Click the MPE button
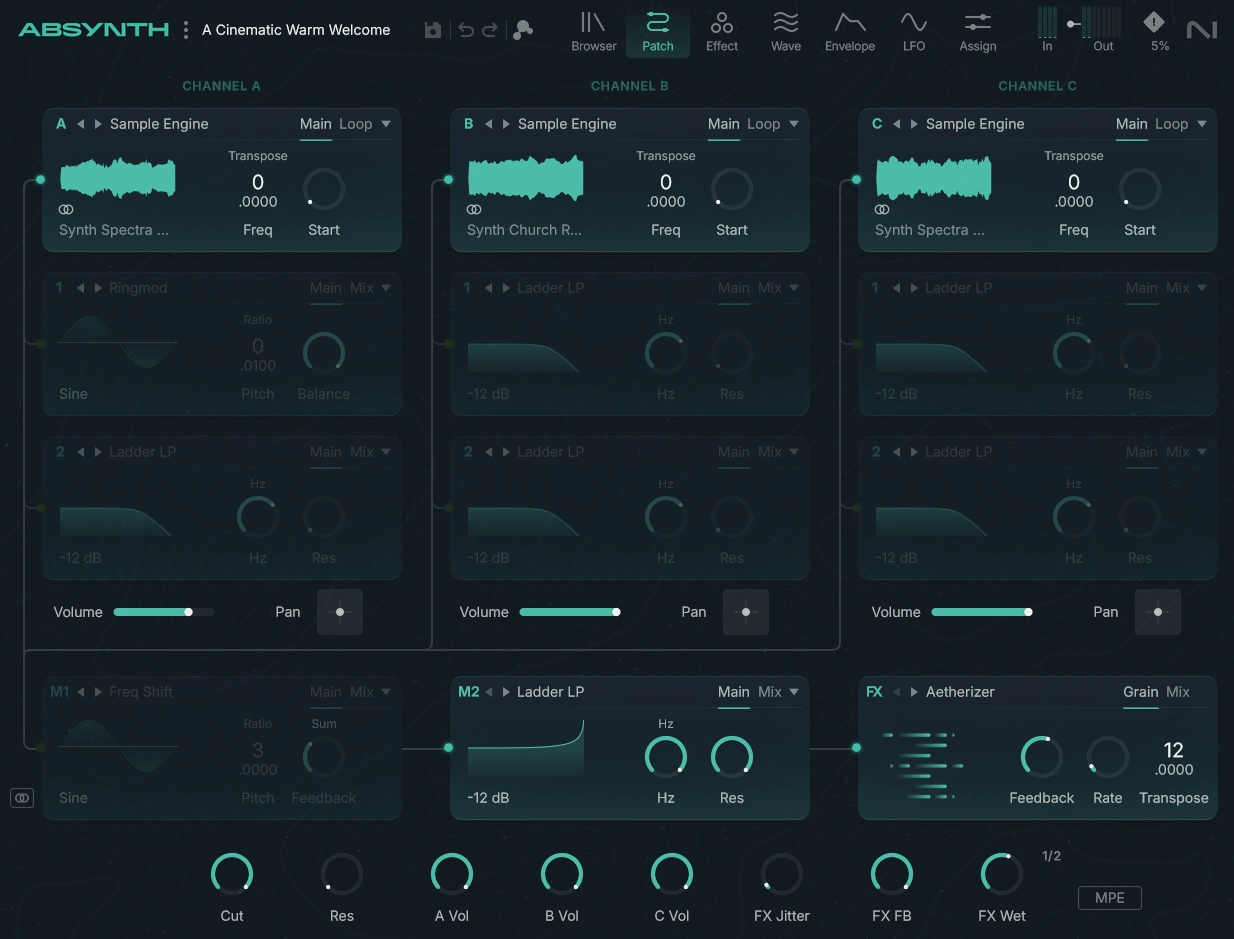Image resolution: width=1234 pixels, height=939 pixels. [1110, 898]
